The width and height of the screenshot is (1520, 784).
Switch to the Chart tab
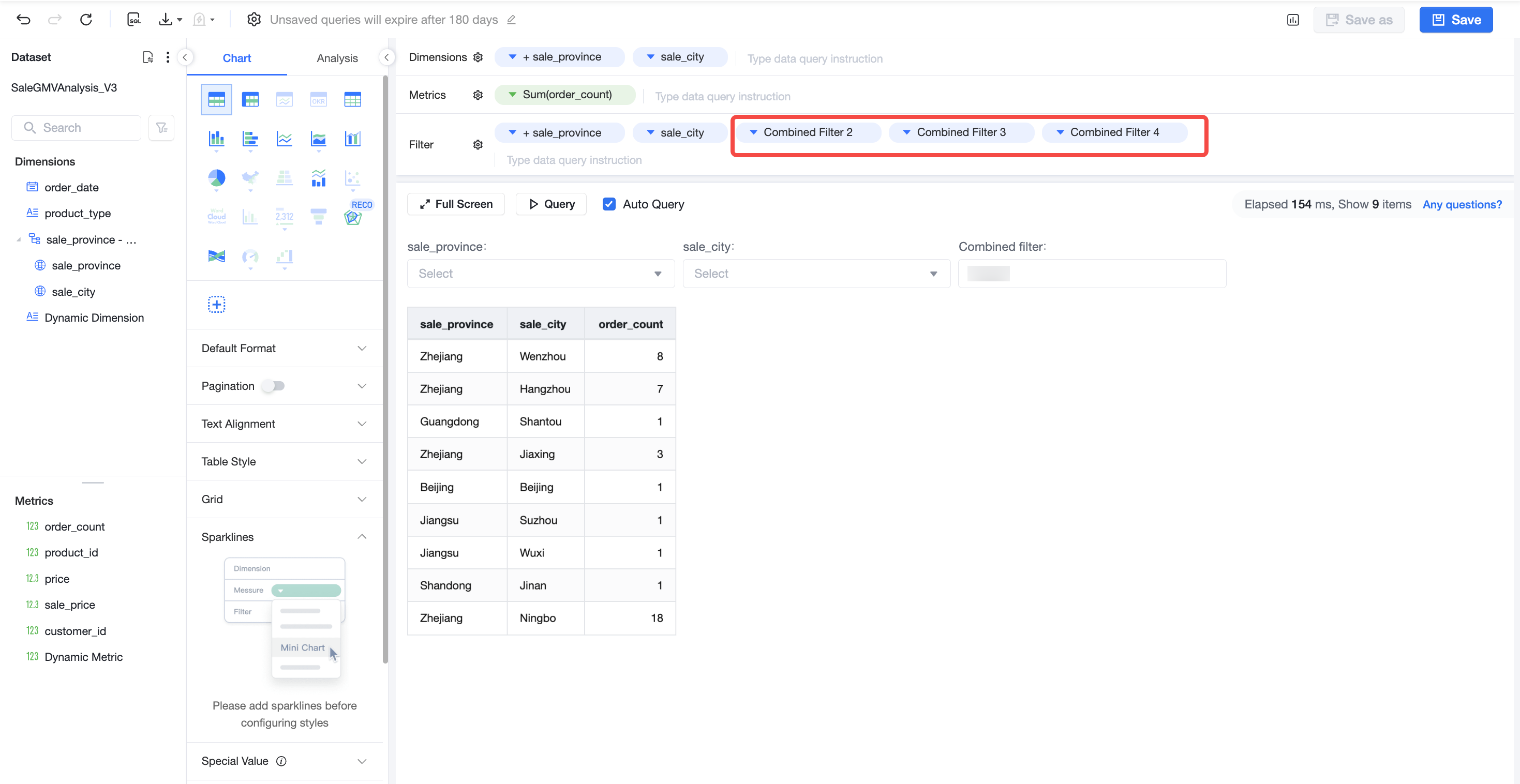click(x=236, y=58)
